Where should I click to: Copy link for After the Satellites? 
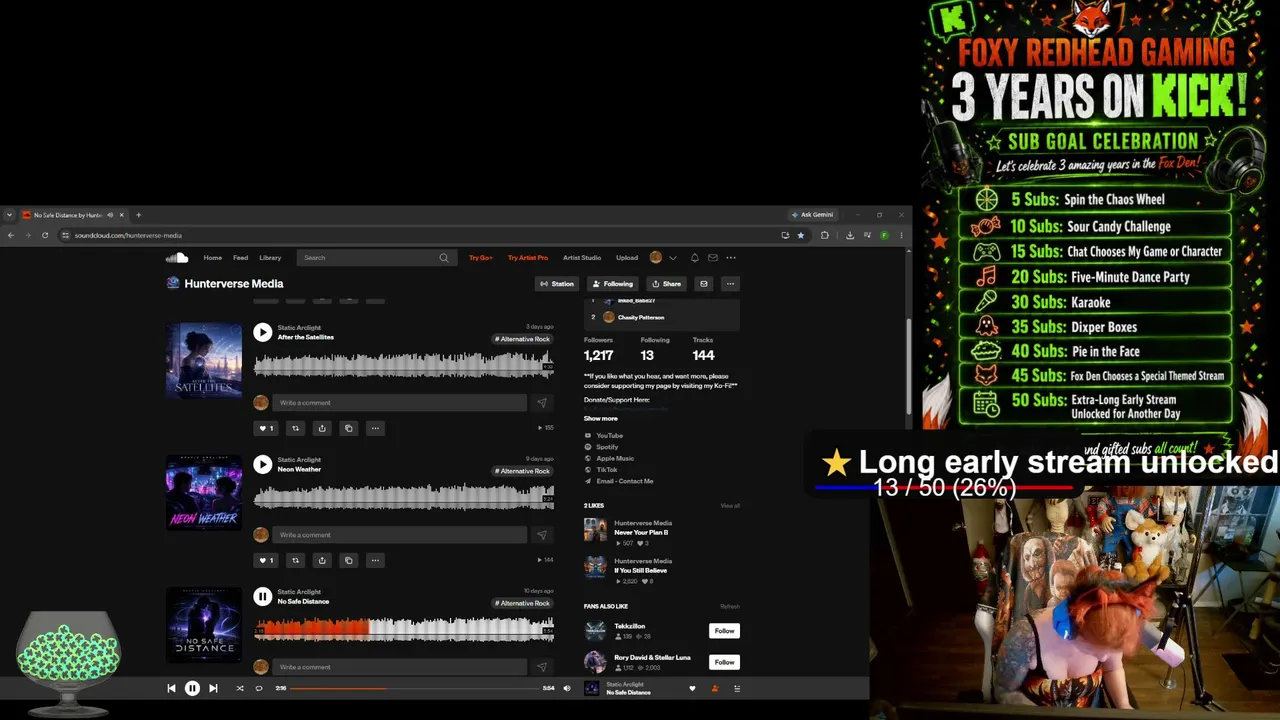tap(349, 428)
